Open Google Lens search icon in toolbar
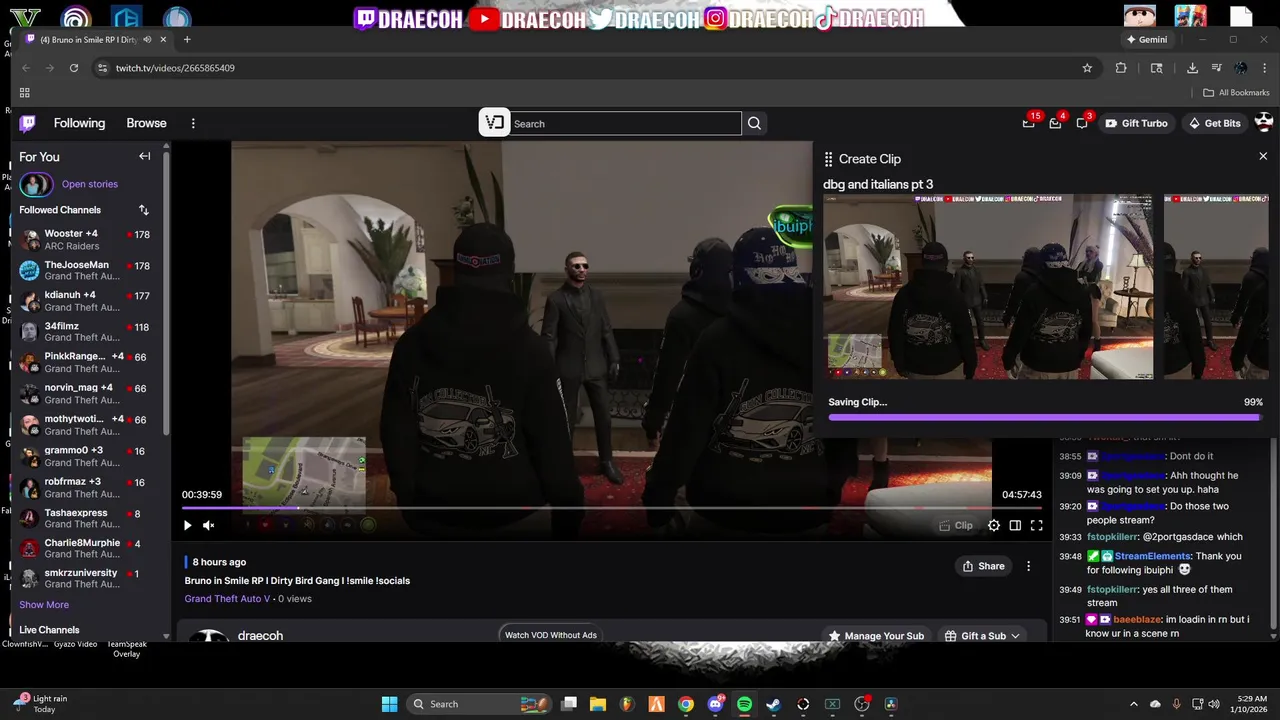This screenshot has width=1280, height=720. coord(1156,68)
